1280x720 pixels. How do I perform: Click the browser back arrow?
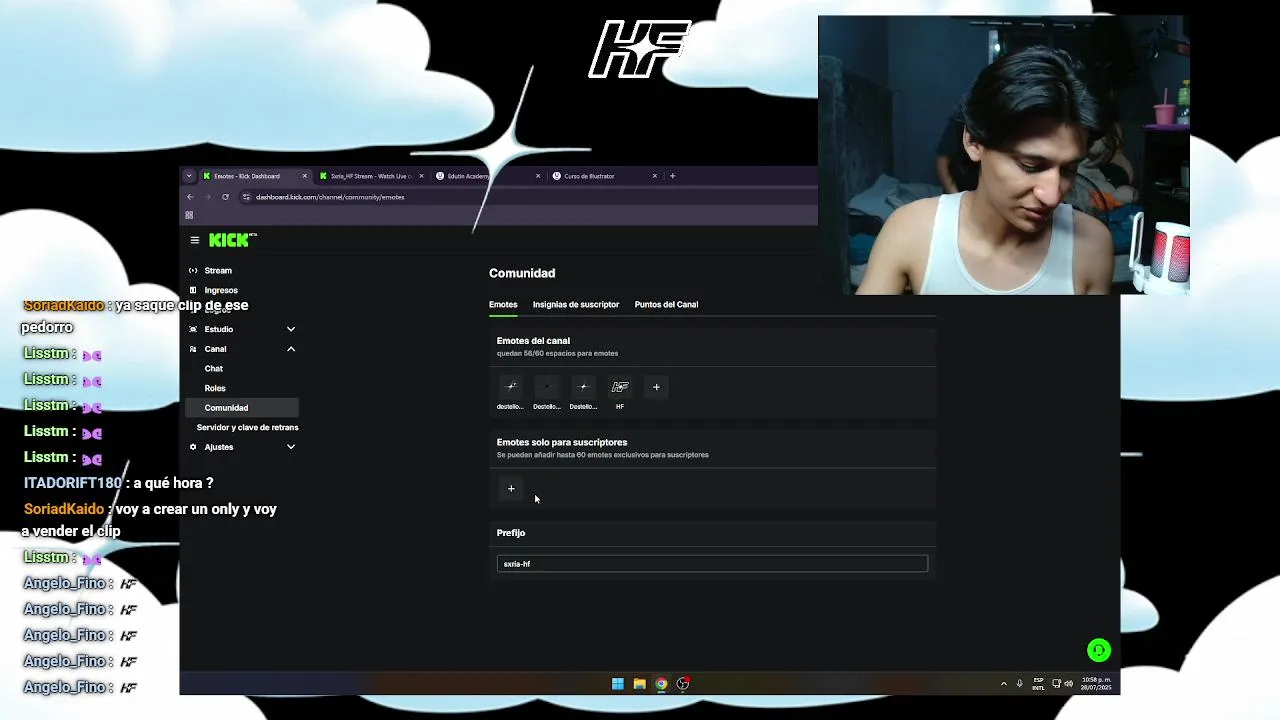[190, 197]
